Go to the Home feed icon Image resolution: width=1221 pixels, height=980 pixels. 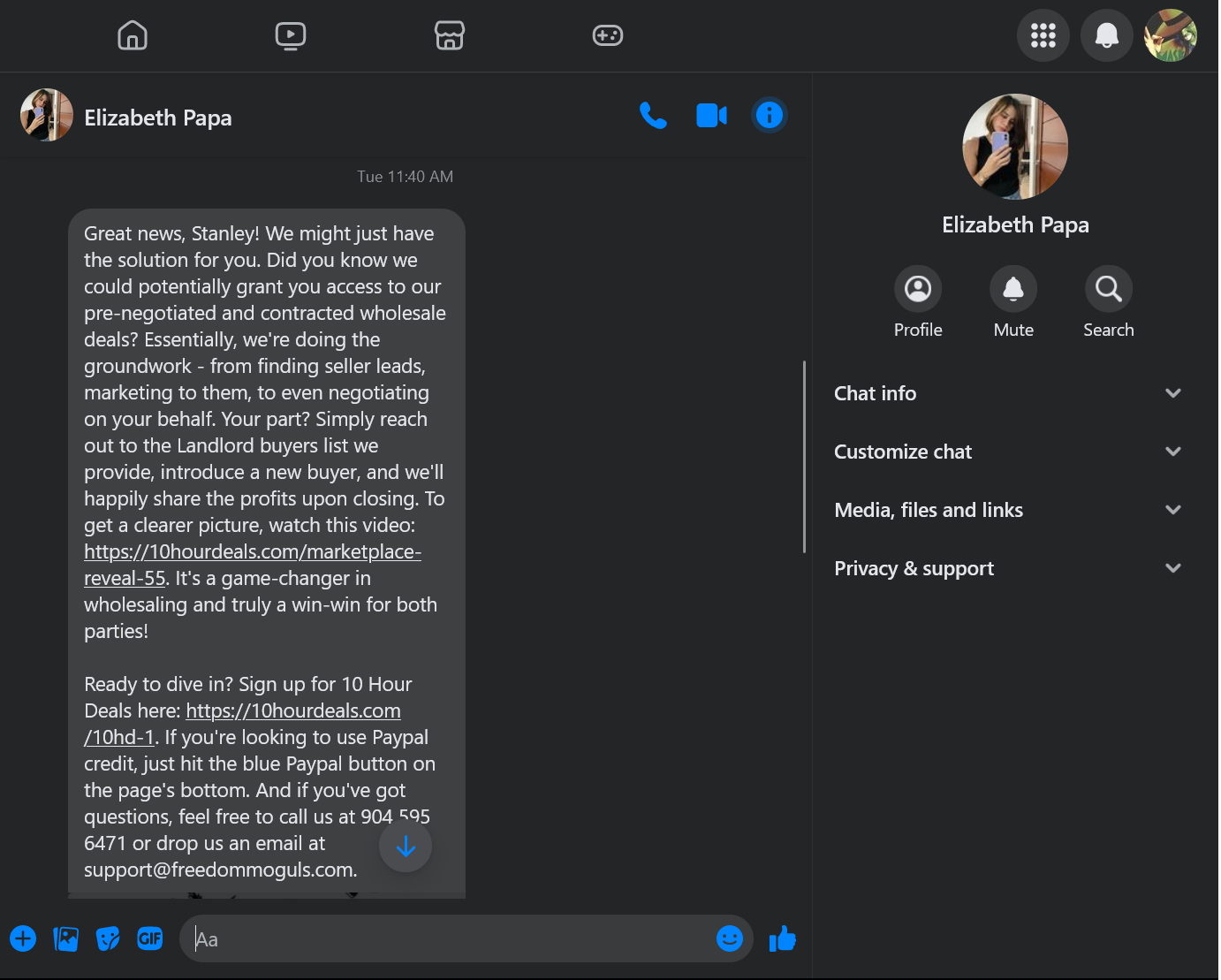133,35
